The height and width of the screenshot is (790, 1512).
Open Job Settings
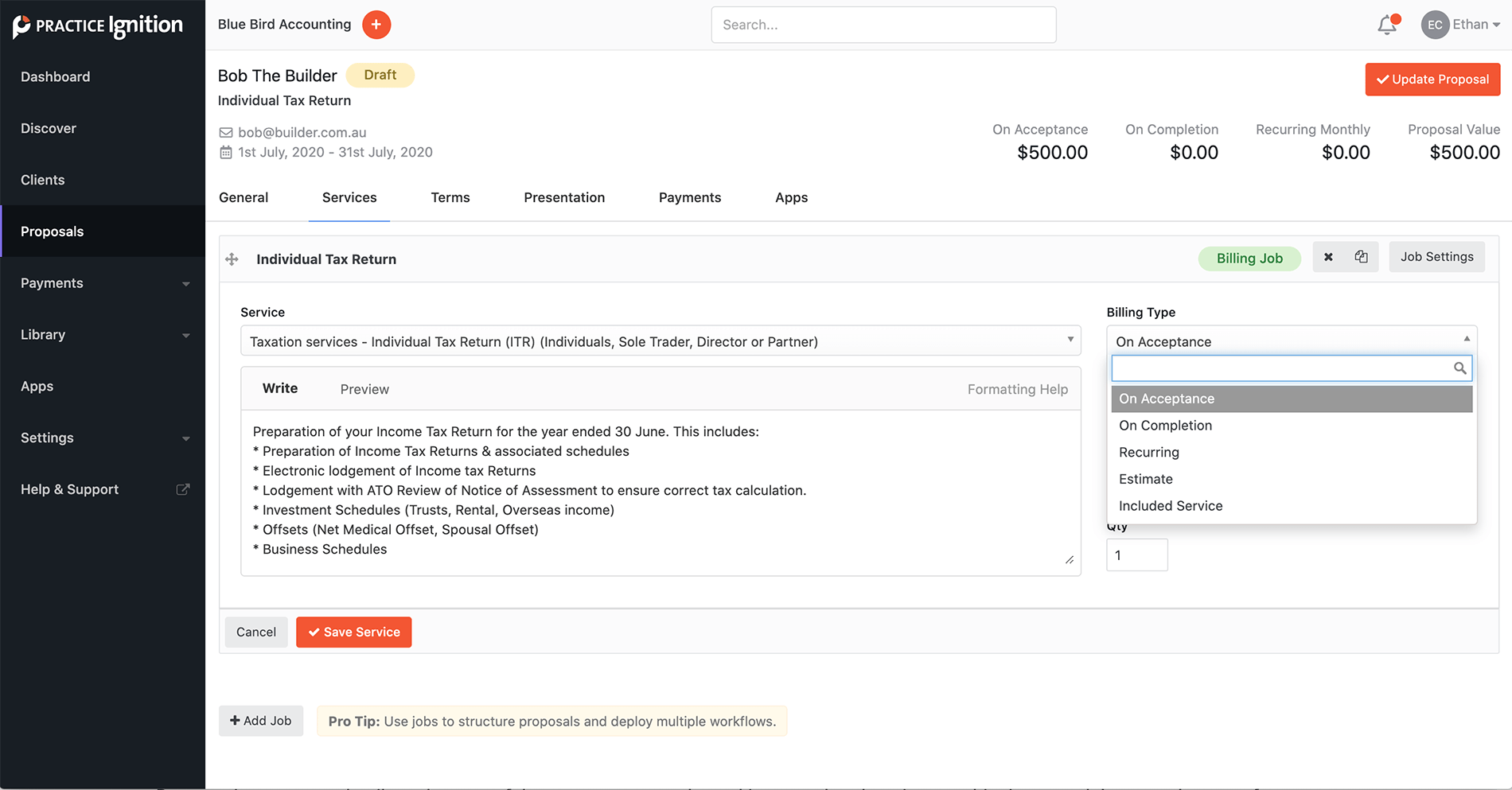pyautogui.click(x=1437, y=257)
